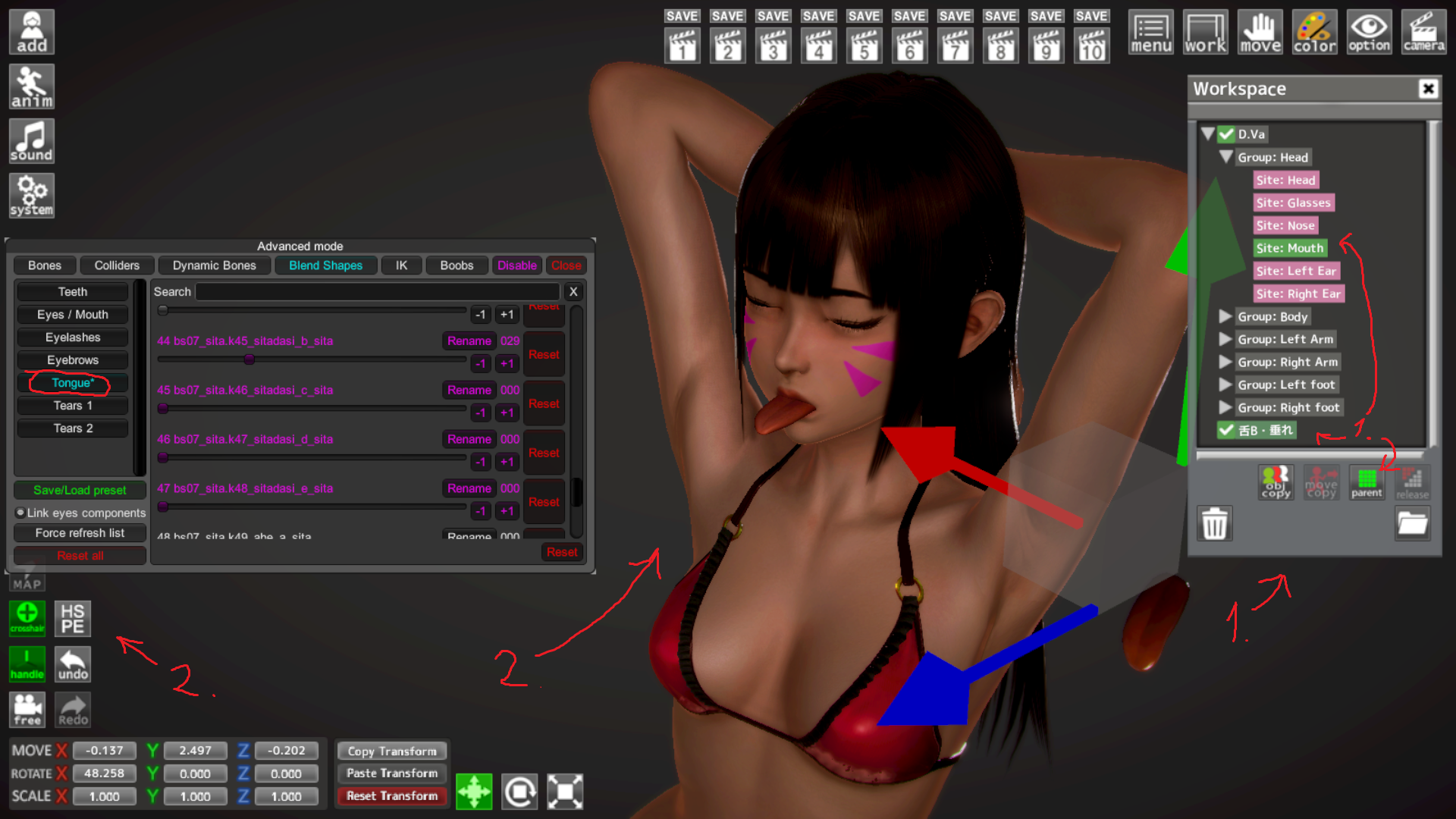
Task: Open the system settings icon
Action: 32,196
